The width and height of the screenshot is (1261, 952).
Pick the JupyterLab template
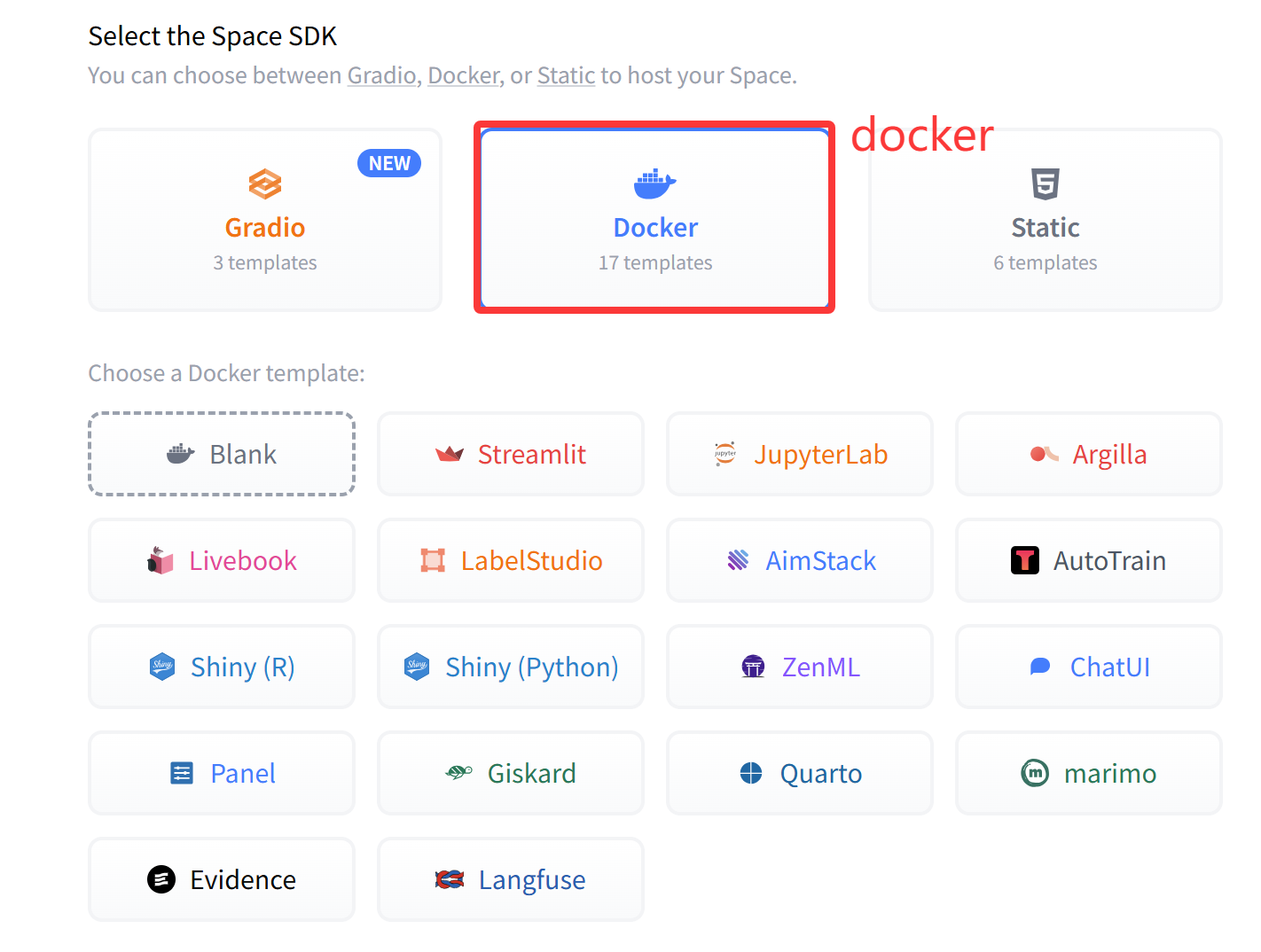pyautogui.click(x=800, y=454)
